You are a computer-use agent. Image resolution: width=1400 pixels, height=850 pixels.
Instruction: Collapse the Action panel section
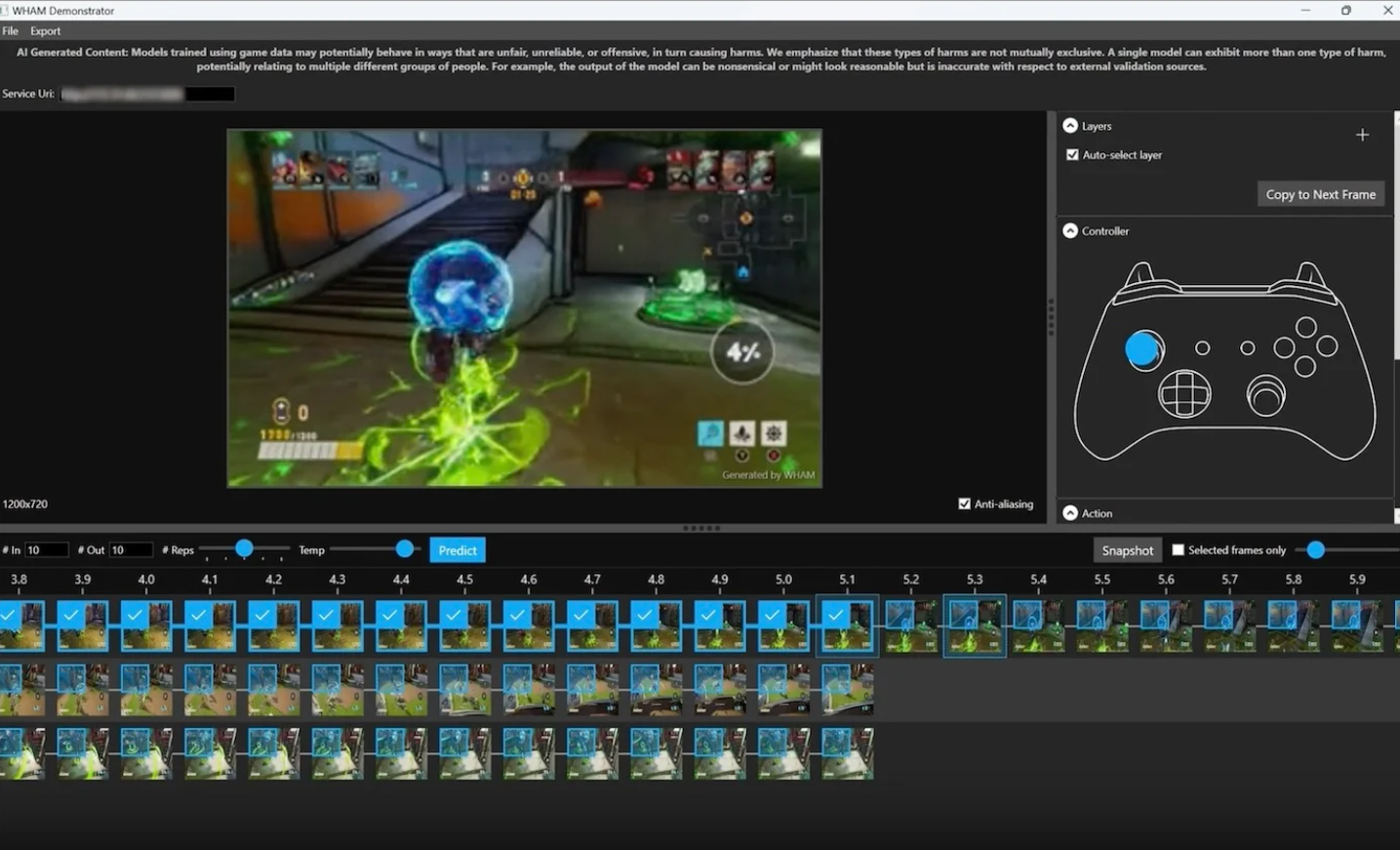point(1070,512)
